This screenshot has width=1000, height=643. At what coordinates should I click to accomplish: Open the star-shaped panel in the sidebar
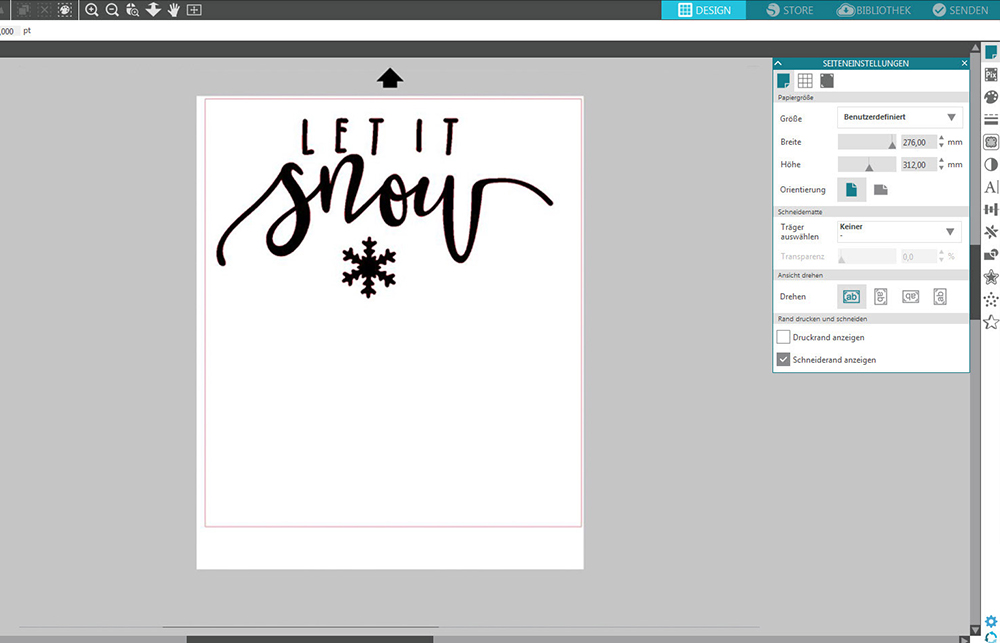[x=991, y=322]
